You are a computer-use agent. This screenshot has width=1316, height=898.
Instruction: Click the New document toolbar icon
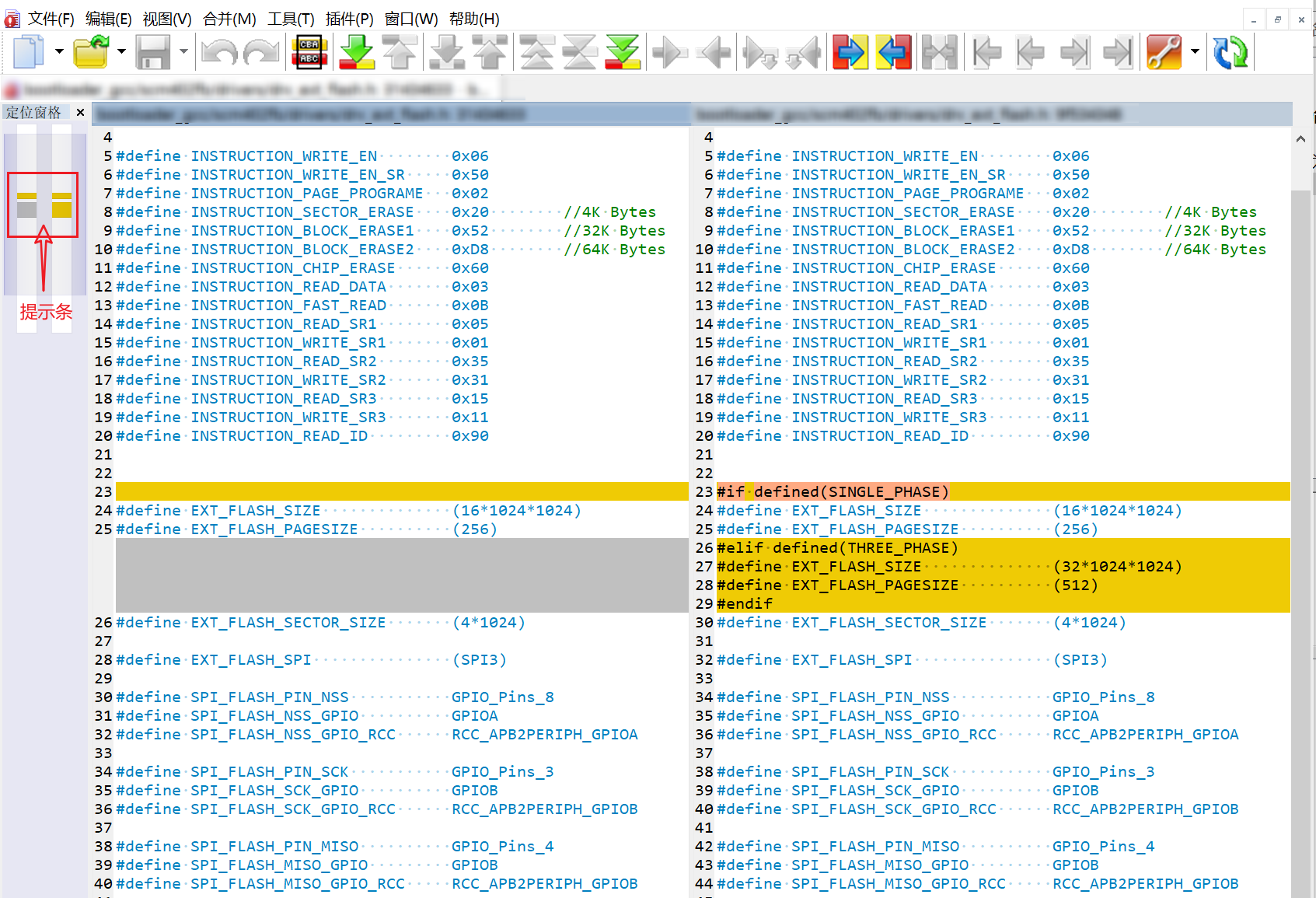(x=29, y=52)
